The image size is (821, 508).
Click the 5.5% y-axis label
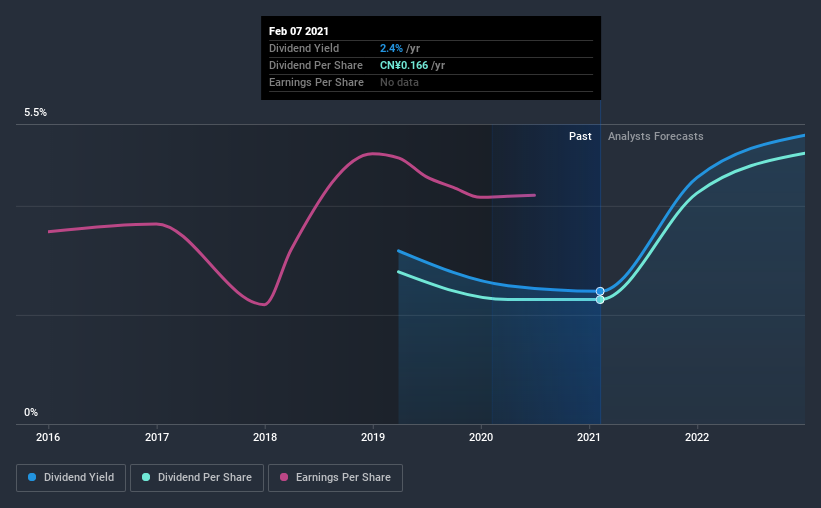point(36,113)
